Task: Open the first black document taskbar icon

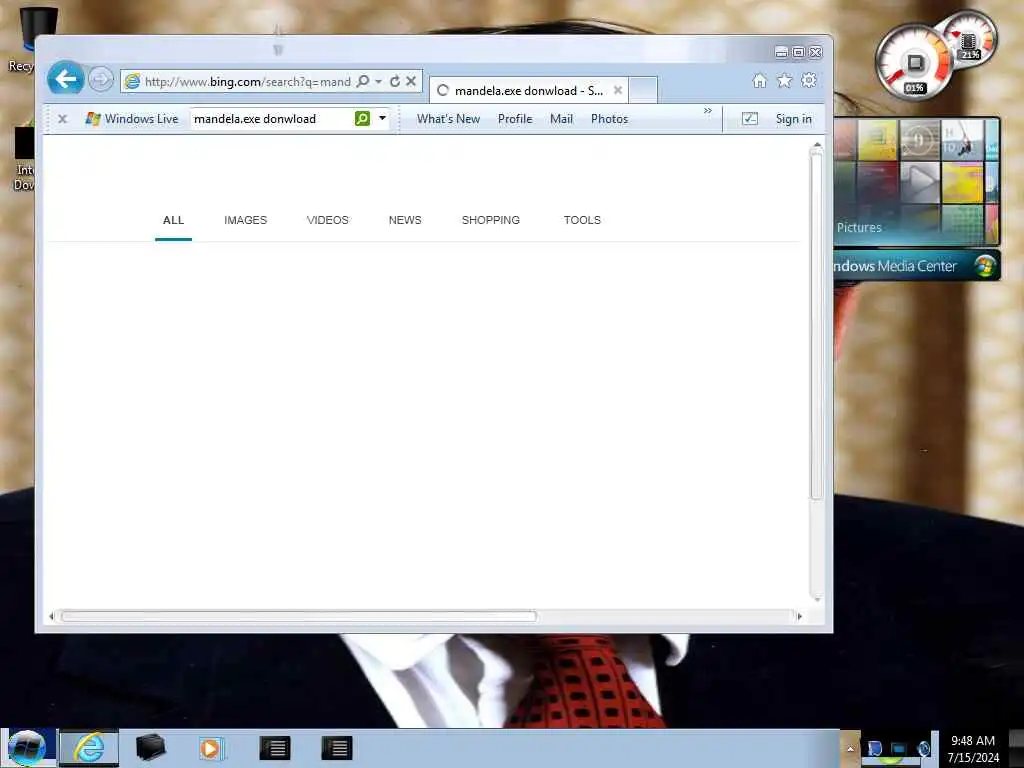Action: pyautogui.click(x=275, y=748)
